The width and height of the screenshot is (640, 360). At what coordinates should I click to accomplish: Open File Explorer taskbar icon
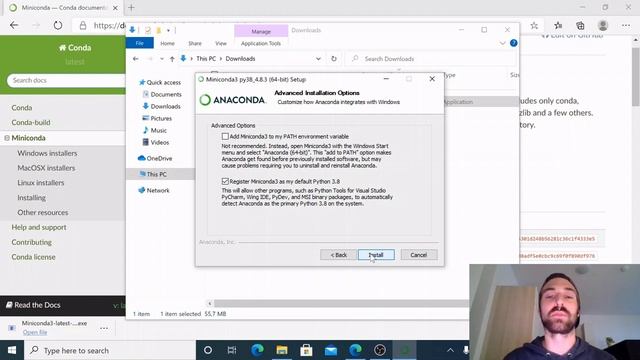coord(282,350)
